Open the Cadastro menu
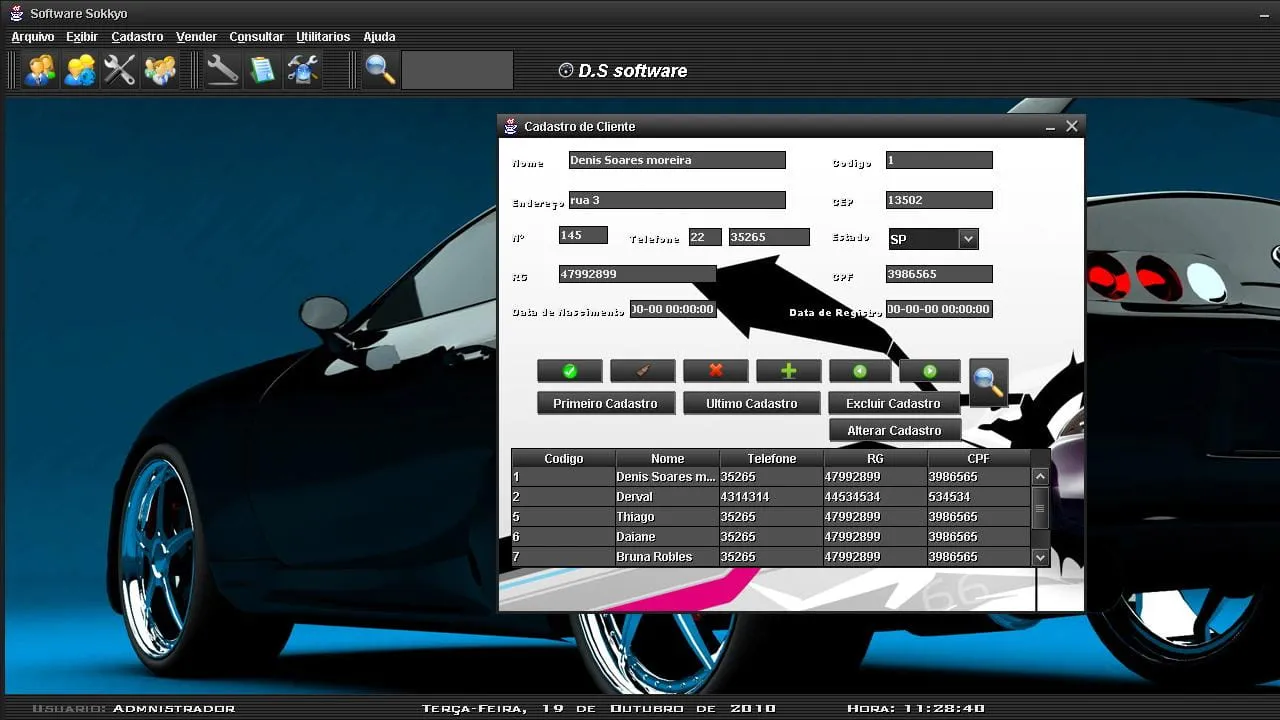This screenshot has height=720, width=1280. coord(137,37)
